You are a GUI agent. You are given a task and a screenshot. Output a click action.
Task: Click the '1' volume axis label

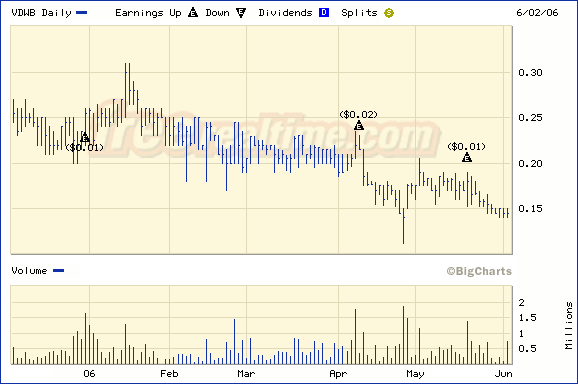(521, 334)
